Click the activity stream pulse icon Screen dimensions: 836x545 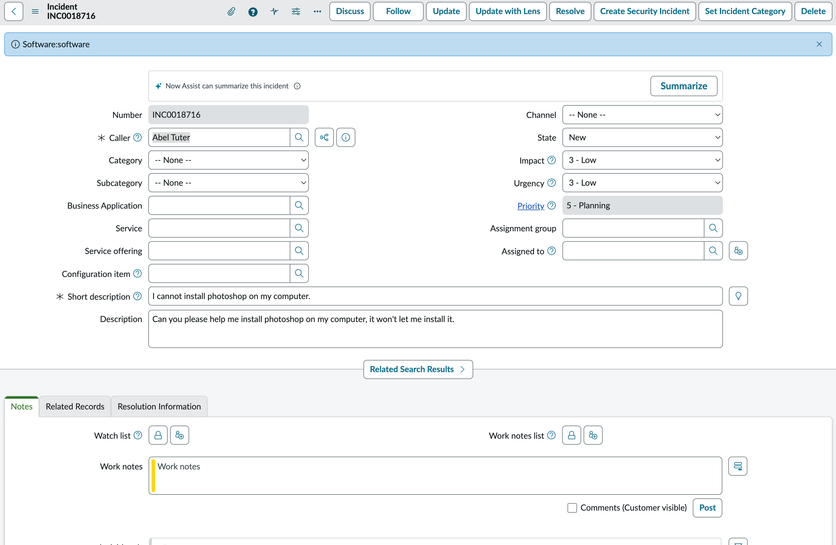(x=274, y=12)
